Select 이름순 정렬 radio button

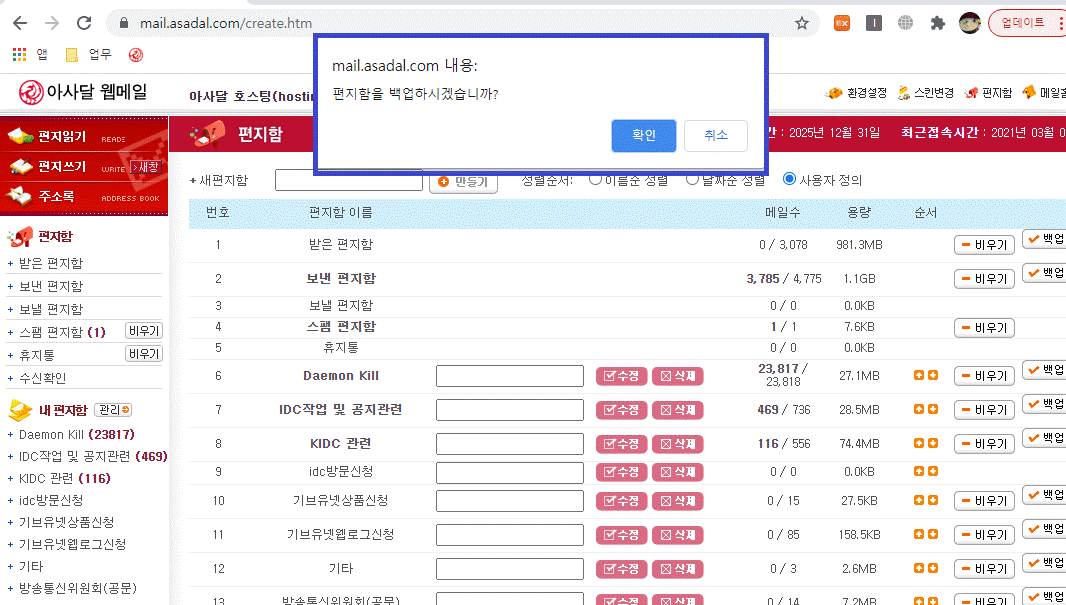point(596,180)
